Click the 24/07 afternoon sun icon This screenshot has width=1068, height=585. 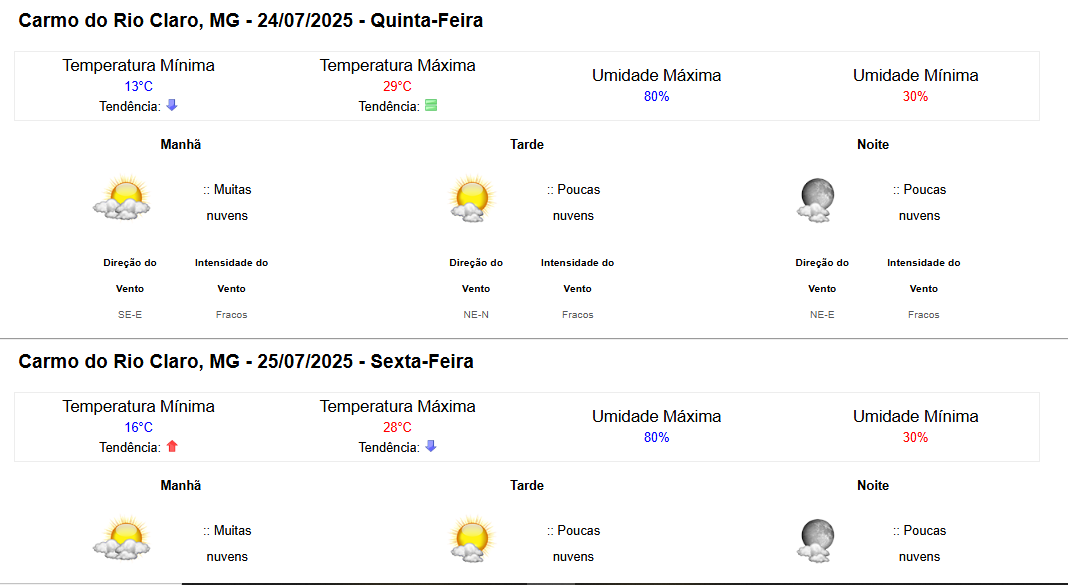[x=471, y=198]
